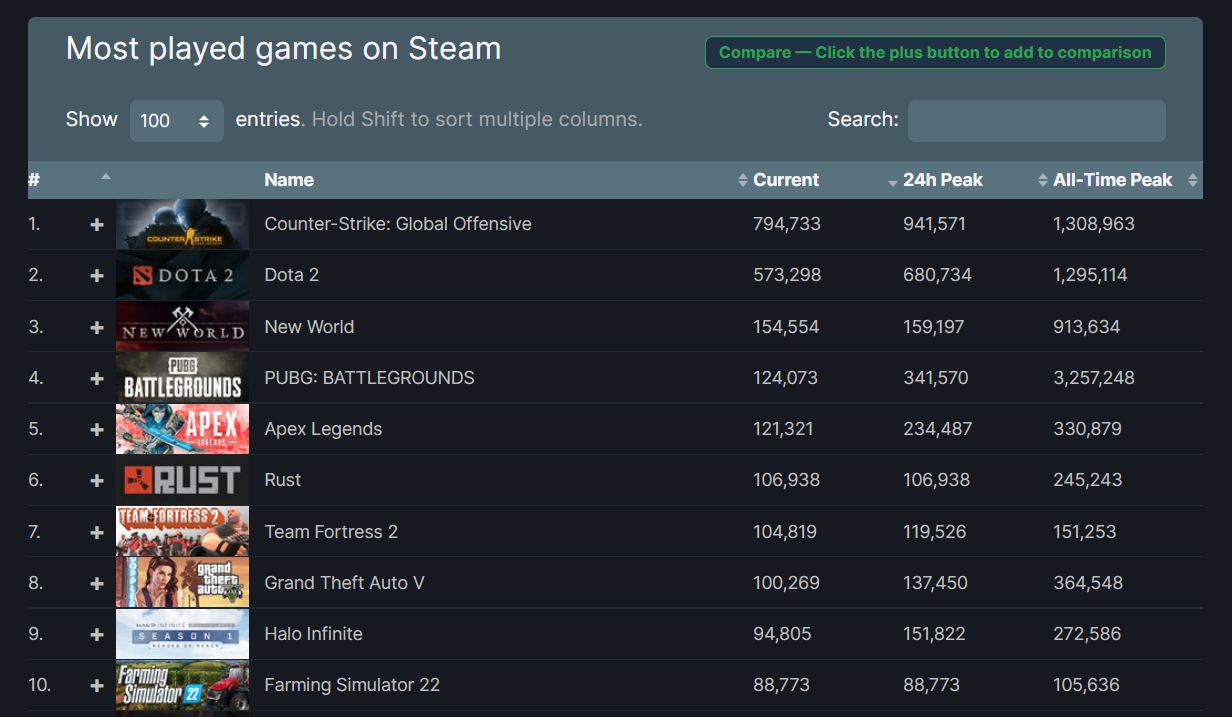The height and width of the screenshot is (717, 1232).
Task: Open the Dota 2 logo thumbnail
Action: click(182, 275)
